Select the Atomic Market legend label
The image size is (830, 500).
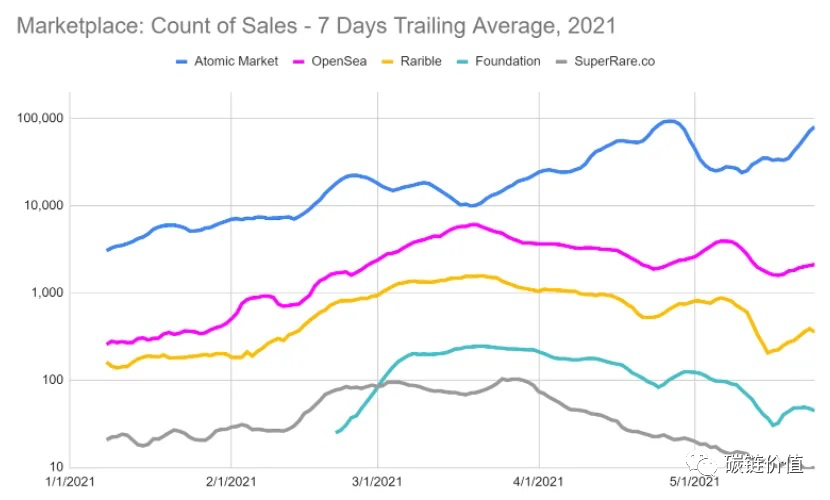click(236, 61)
